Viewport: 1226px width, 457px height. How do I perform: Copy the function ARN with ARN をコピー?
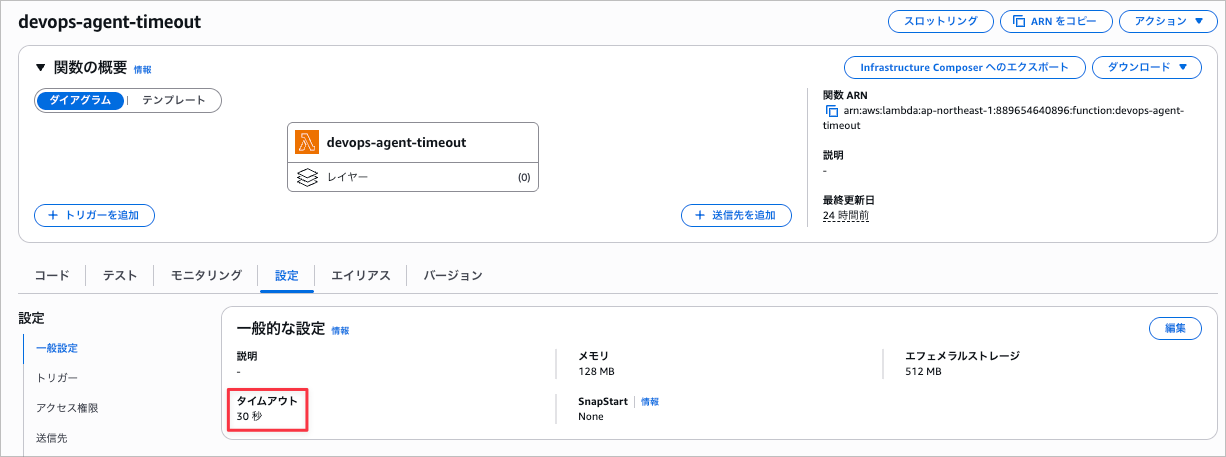(1056, 21)
